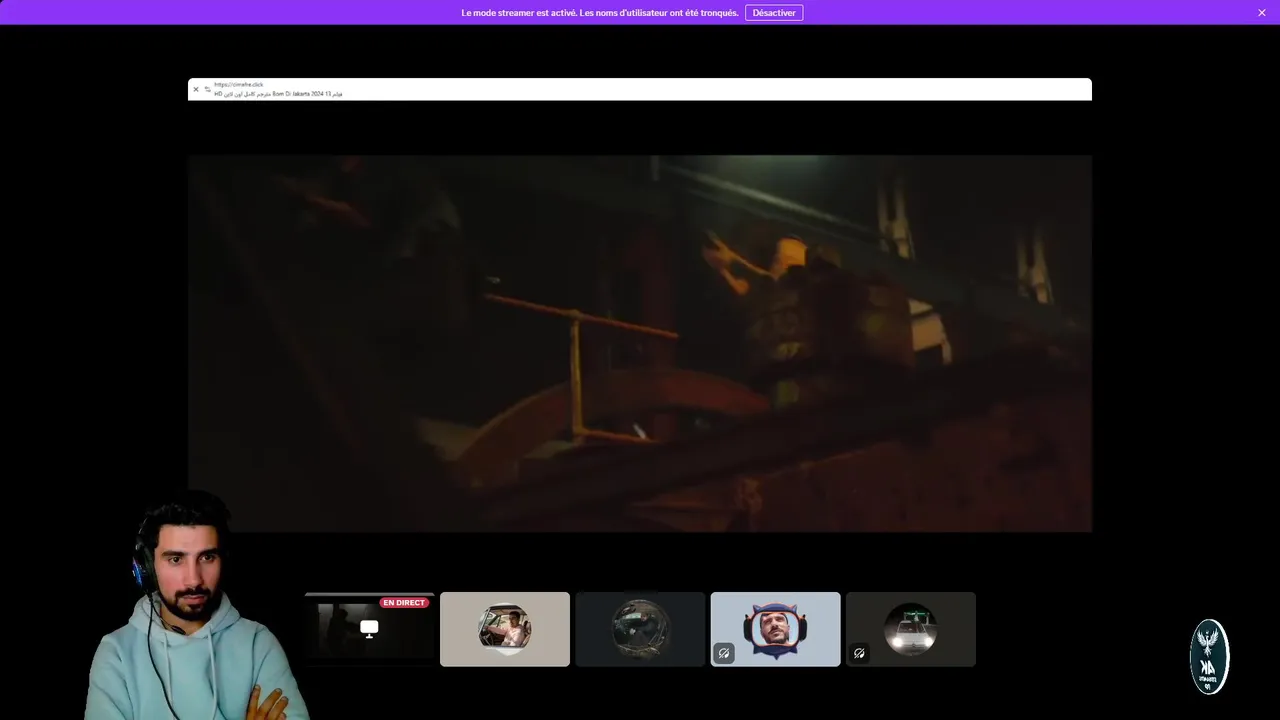The width and height of the screenshot is (1280, 720).
Task: Click the Désactiver streamer mode button
Action: pyautogui.click(x=774, y=13)
